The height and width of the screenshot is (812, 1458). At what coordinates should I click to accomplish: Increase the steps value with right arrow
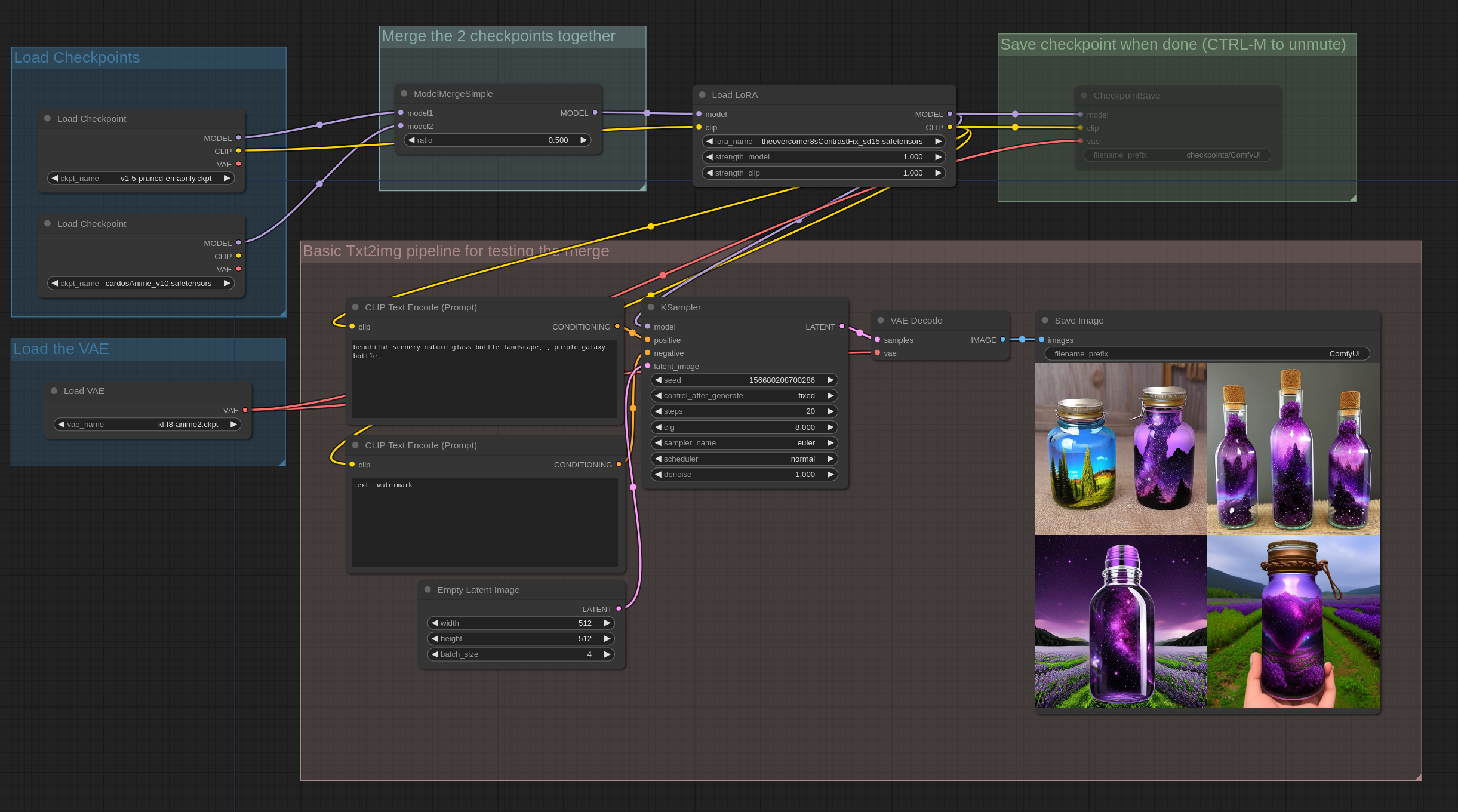click(x=830, y=411)
